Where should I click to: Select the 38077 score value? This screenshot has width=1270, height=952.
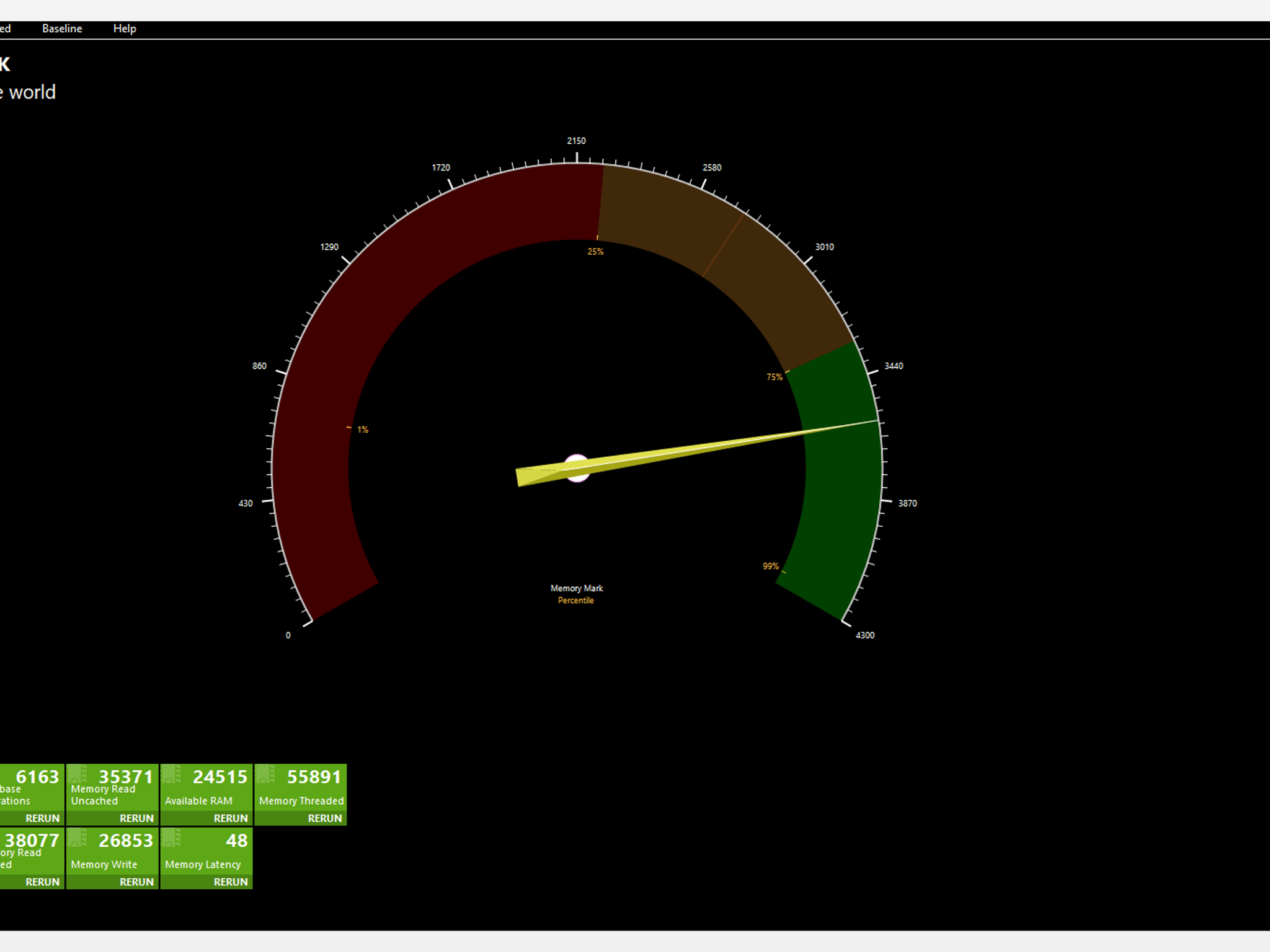tap(32, 840)
